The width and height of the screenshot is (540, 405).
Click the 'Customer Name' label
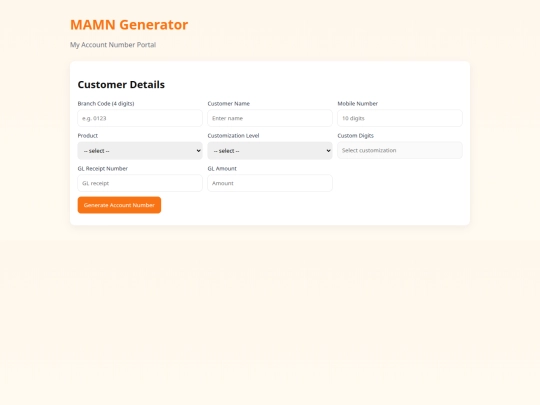pyautogui.click(x=229, y=104)
